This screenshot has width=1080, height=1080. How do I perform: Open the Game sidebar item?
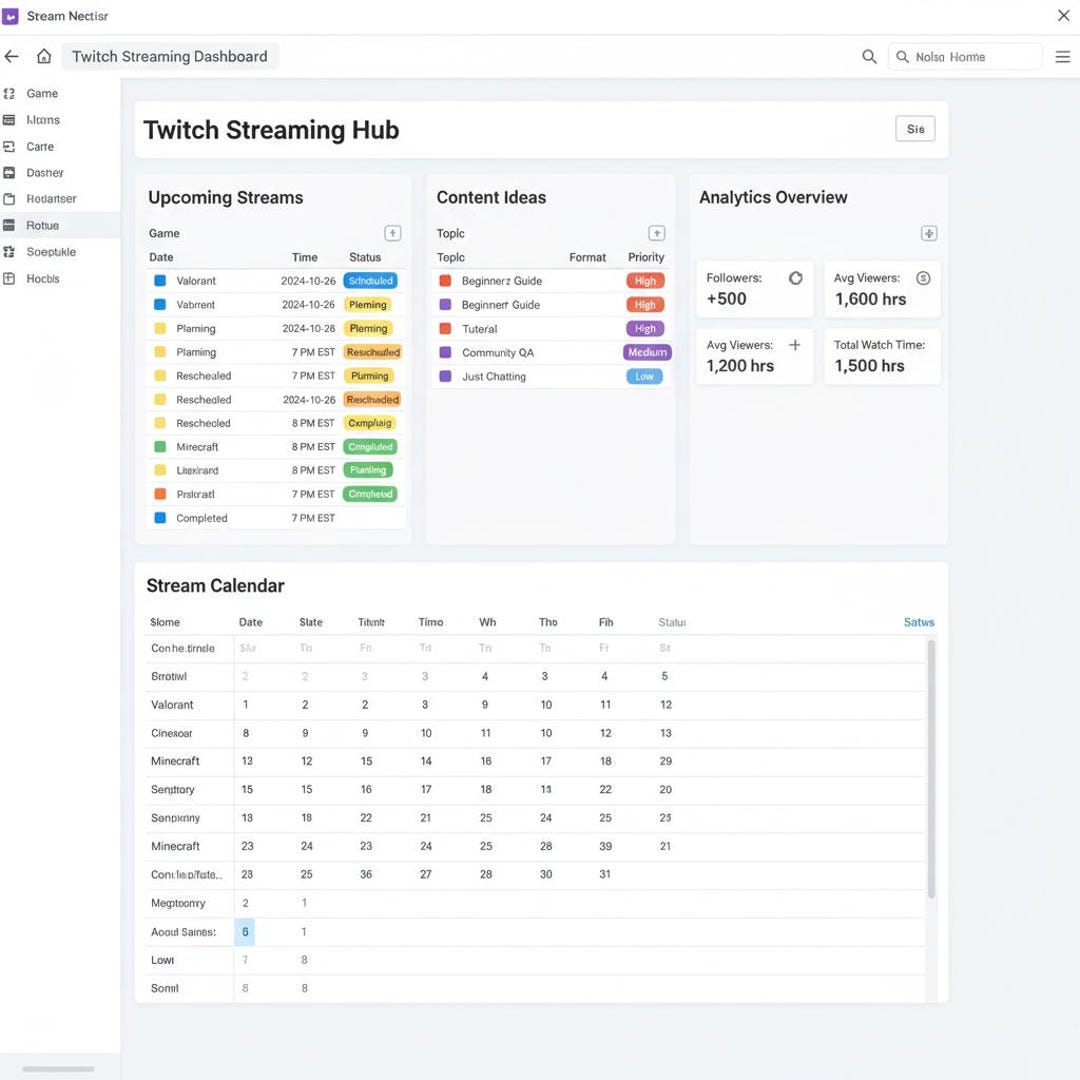point(60,94)
